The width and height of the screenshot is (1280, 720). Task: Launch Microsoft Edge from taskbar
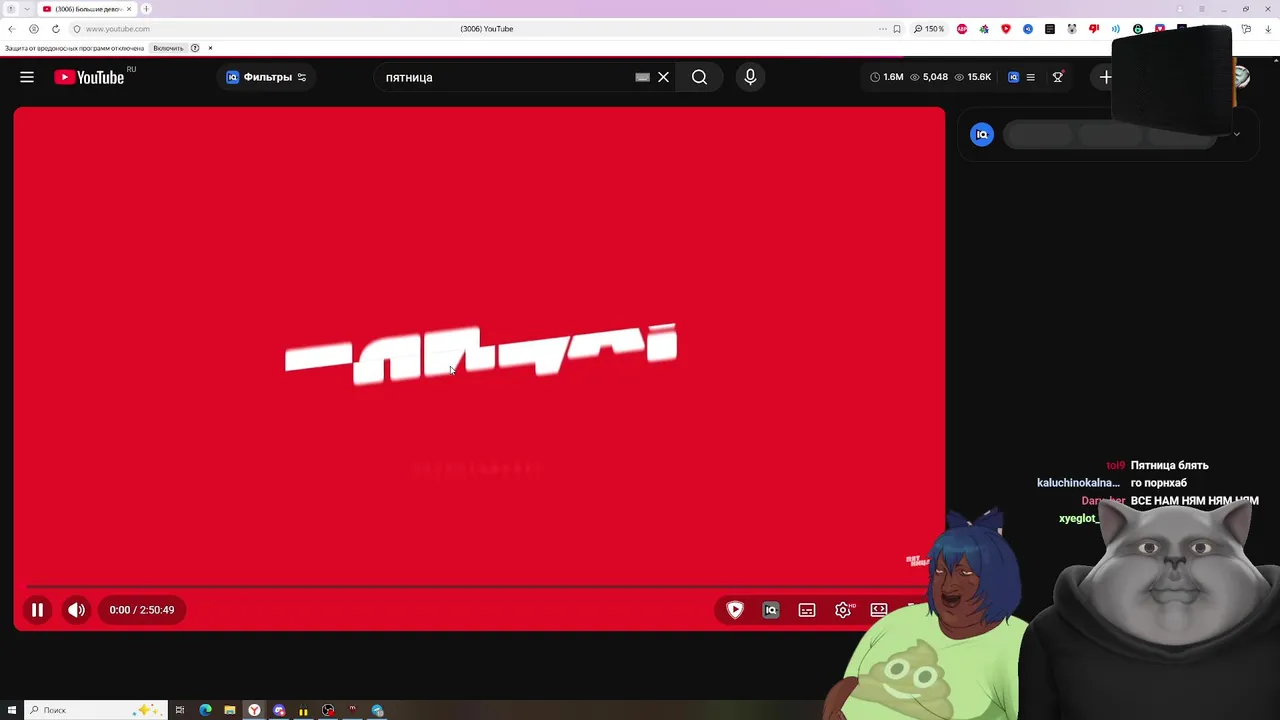pyautogui.click(x=205, y=710)
